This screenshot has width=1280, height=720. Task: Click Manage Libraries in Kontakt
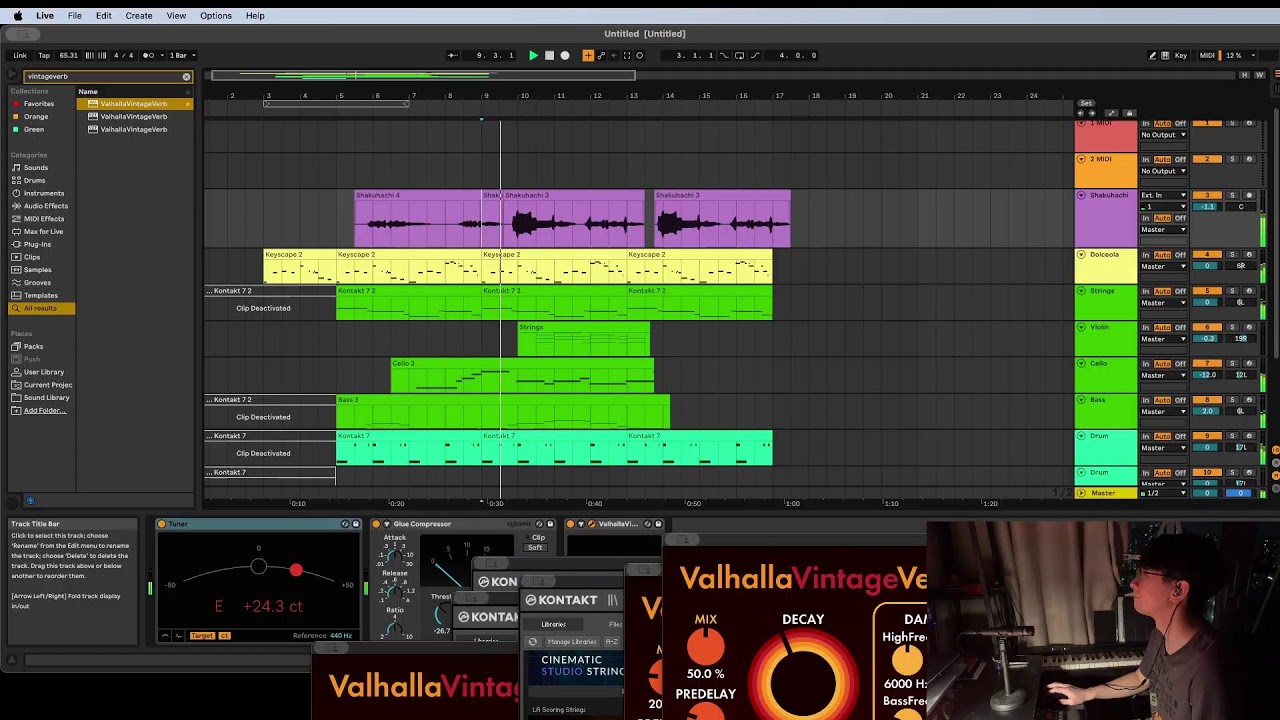click(571, 642)
